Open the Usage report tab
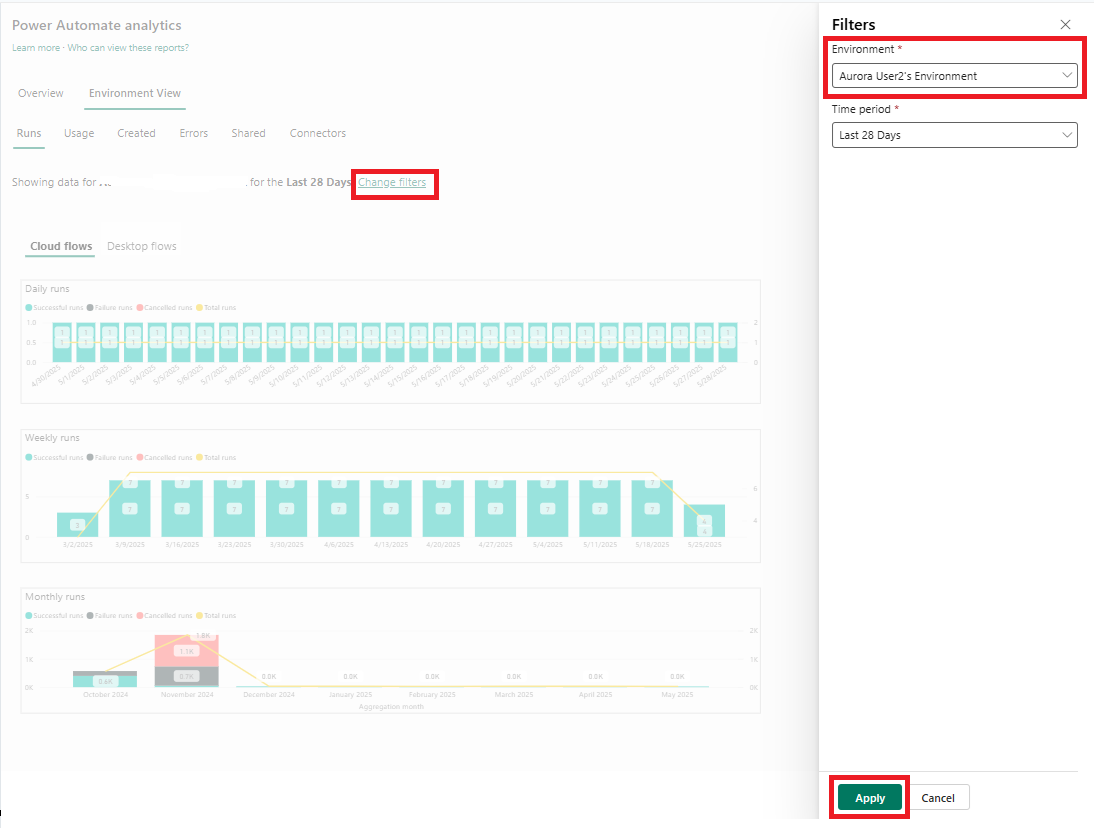The image size is (1094, 828). [79, 133]
